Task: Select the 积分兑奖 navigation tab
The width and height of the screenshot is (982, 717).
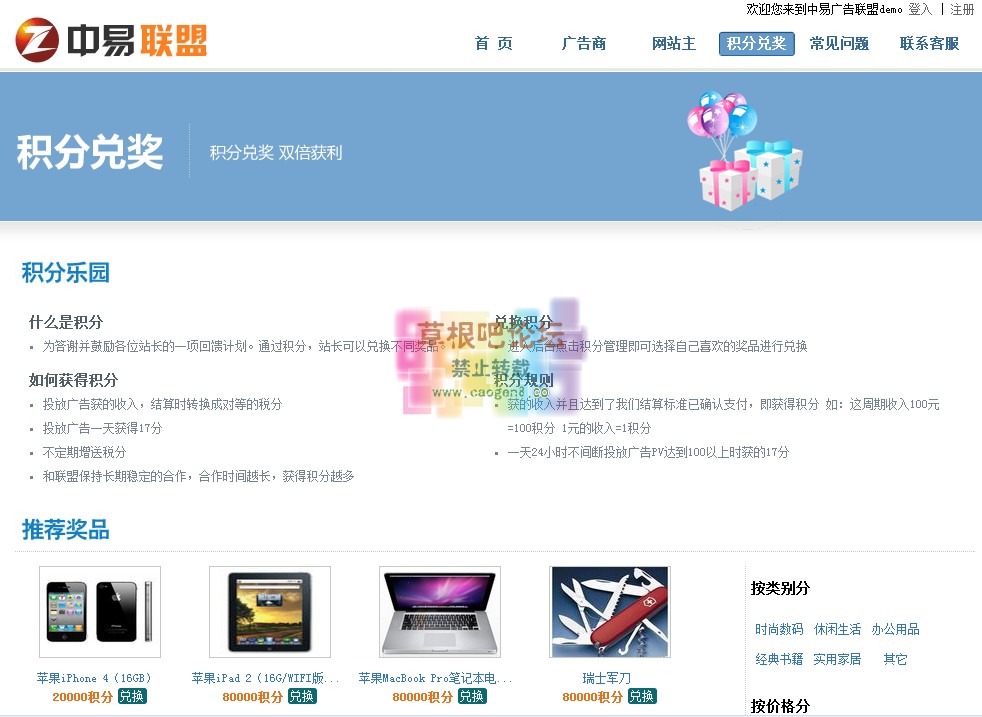Action: 756,44
